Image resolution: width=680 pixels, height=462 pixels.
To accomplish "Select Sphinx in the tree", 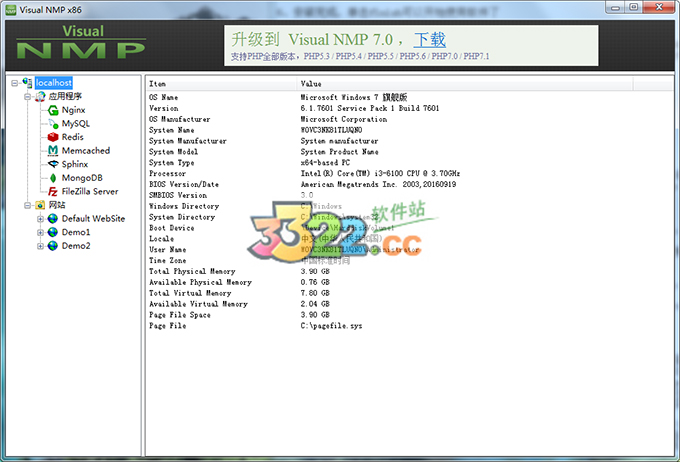I will (75, 164).
